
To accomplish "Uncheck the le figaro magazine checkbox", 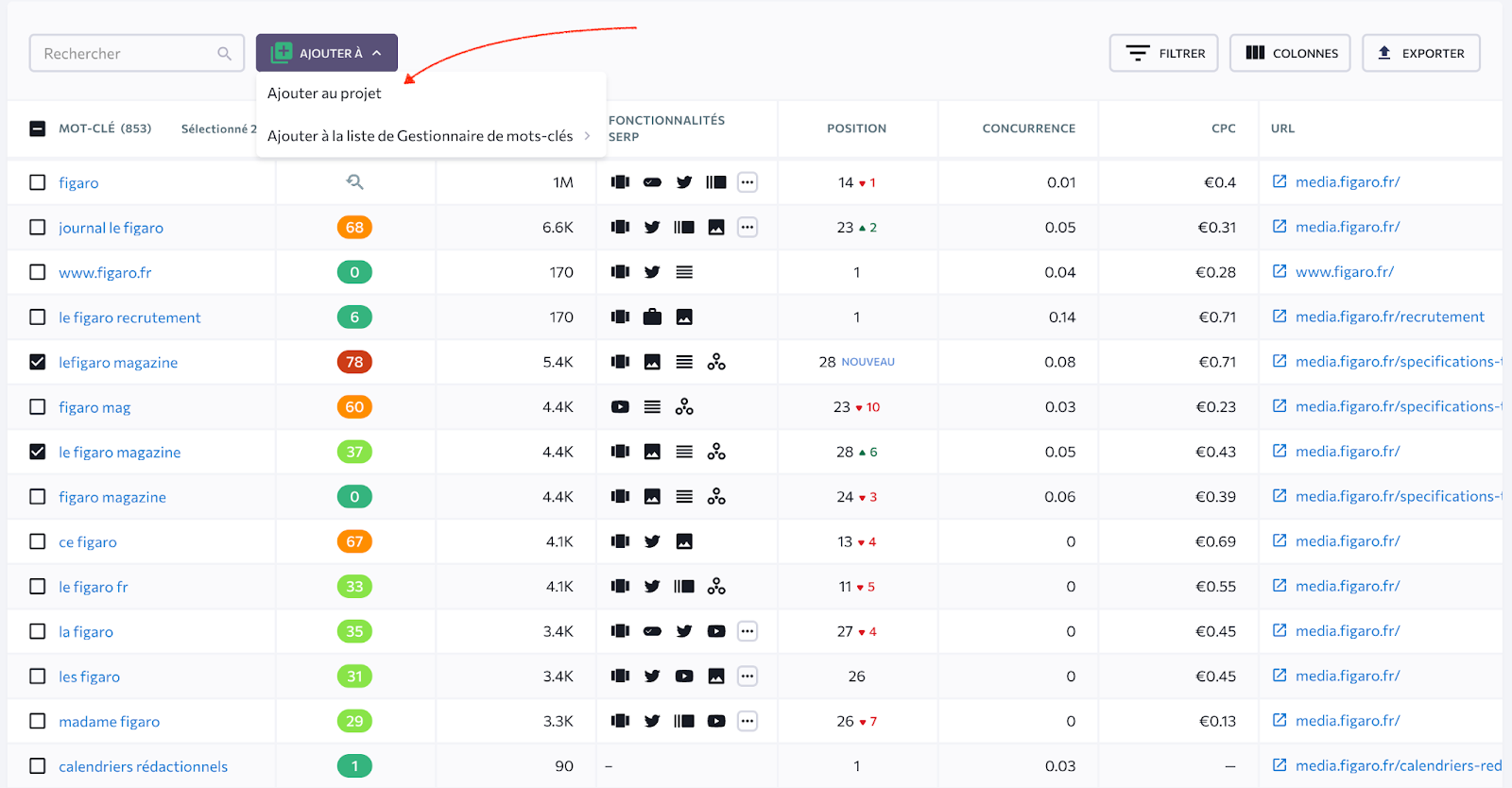I will (x=38, y=452).
